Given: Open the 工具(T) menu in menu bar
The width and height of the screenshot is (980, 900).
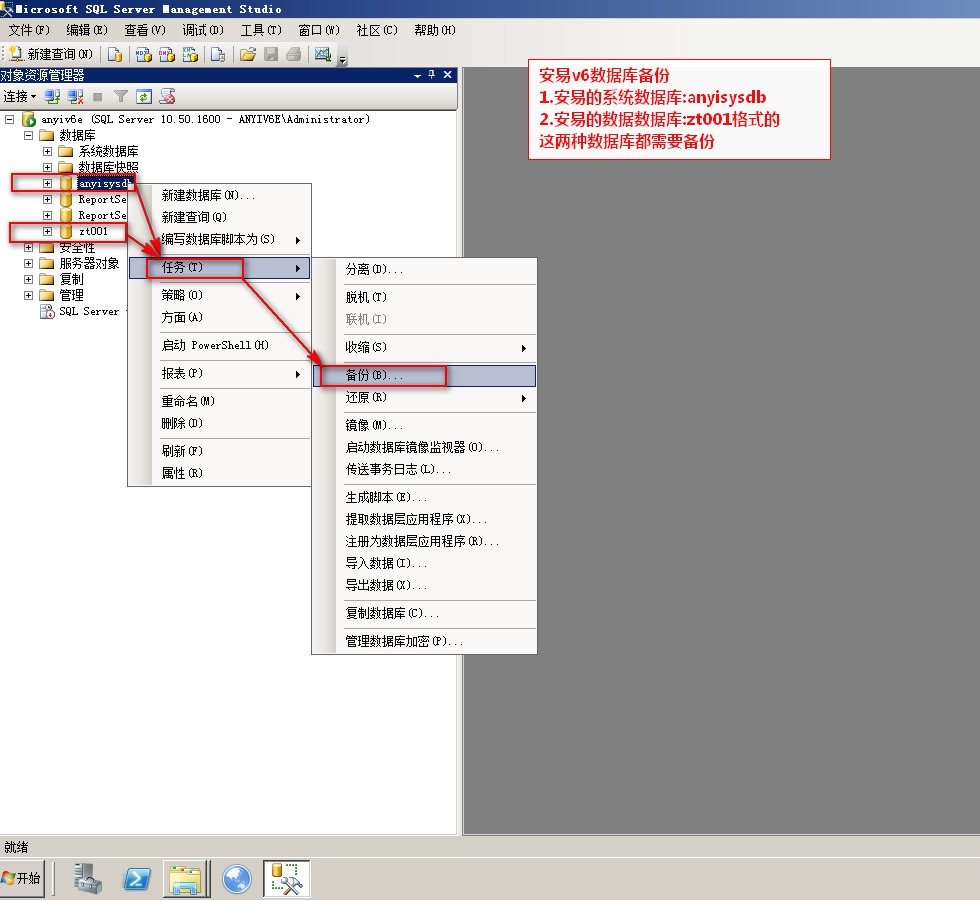Looking at the screenshot, I should coord(260,31).
